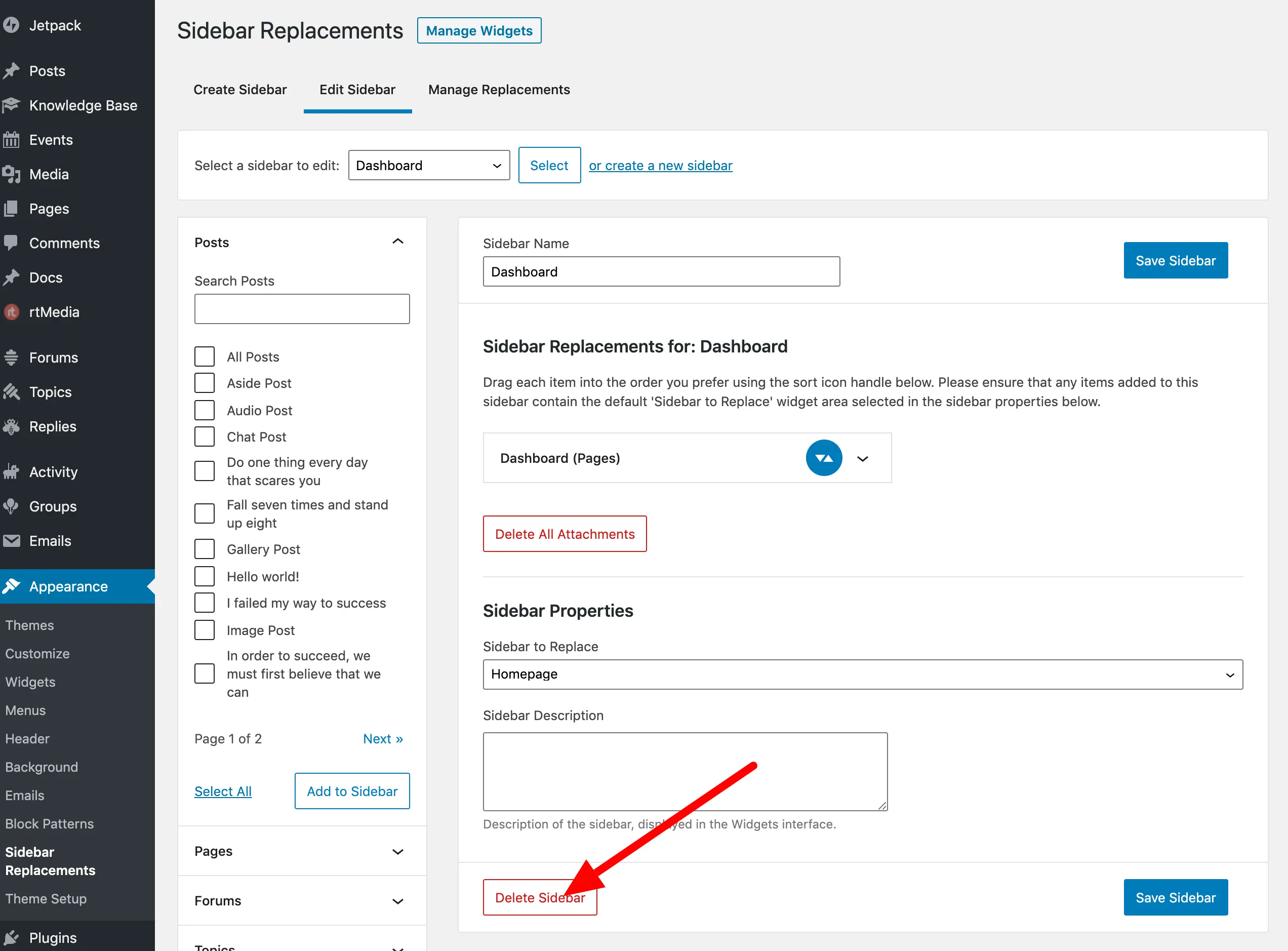Screen dimensions: 1288x951
Task: Open the Customize submenu item
Action: click(37, 653)
